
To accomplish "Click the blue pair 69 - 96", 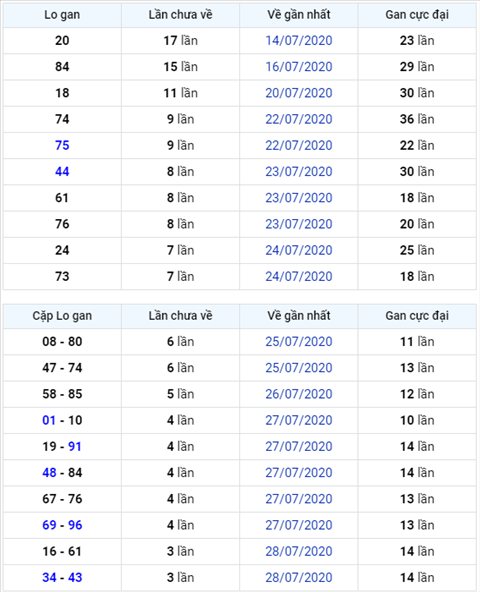I will [x=62, y=525].
